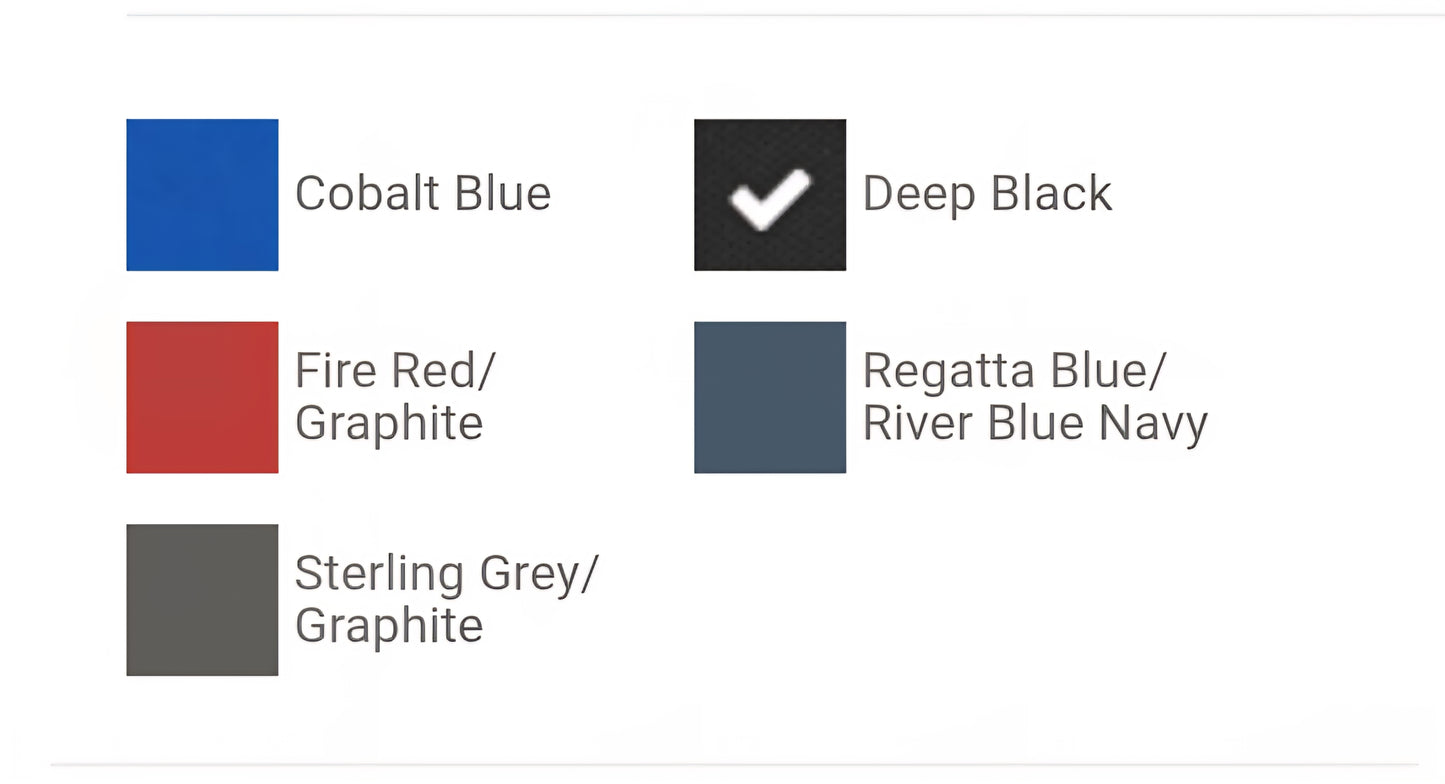Click the selected Deep Black swatch
Viewport: 1445px width, 784px height.
coord(770,195)
